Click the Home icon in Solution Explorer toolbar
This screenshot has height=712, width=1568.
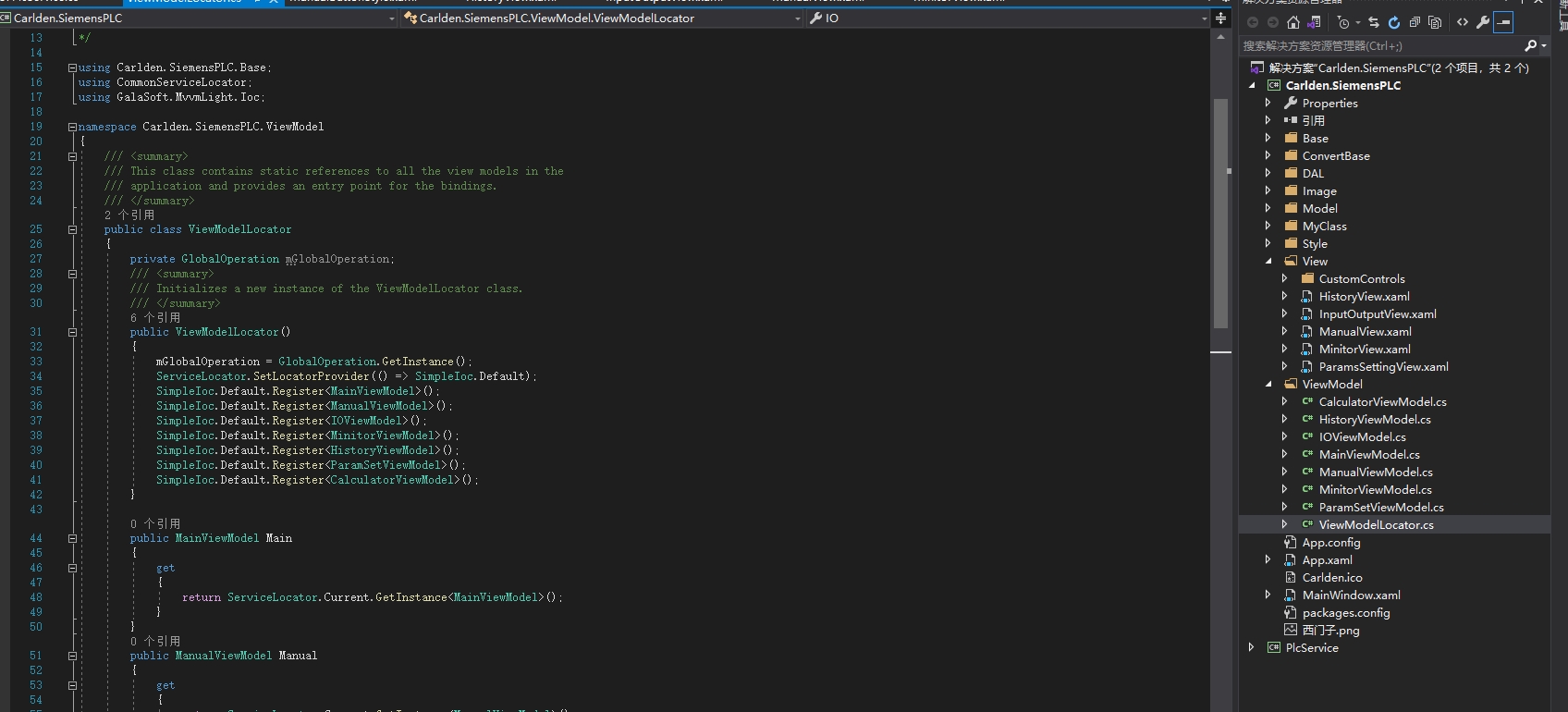point(1292,22)
